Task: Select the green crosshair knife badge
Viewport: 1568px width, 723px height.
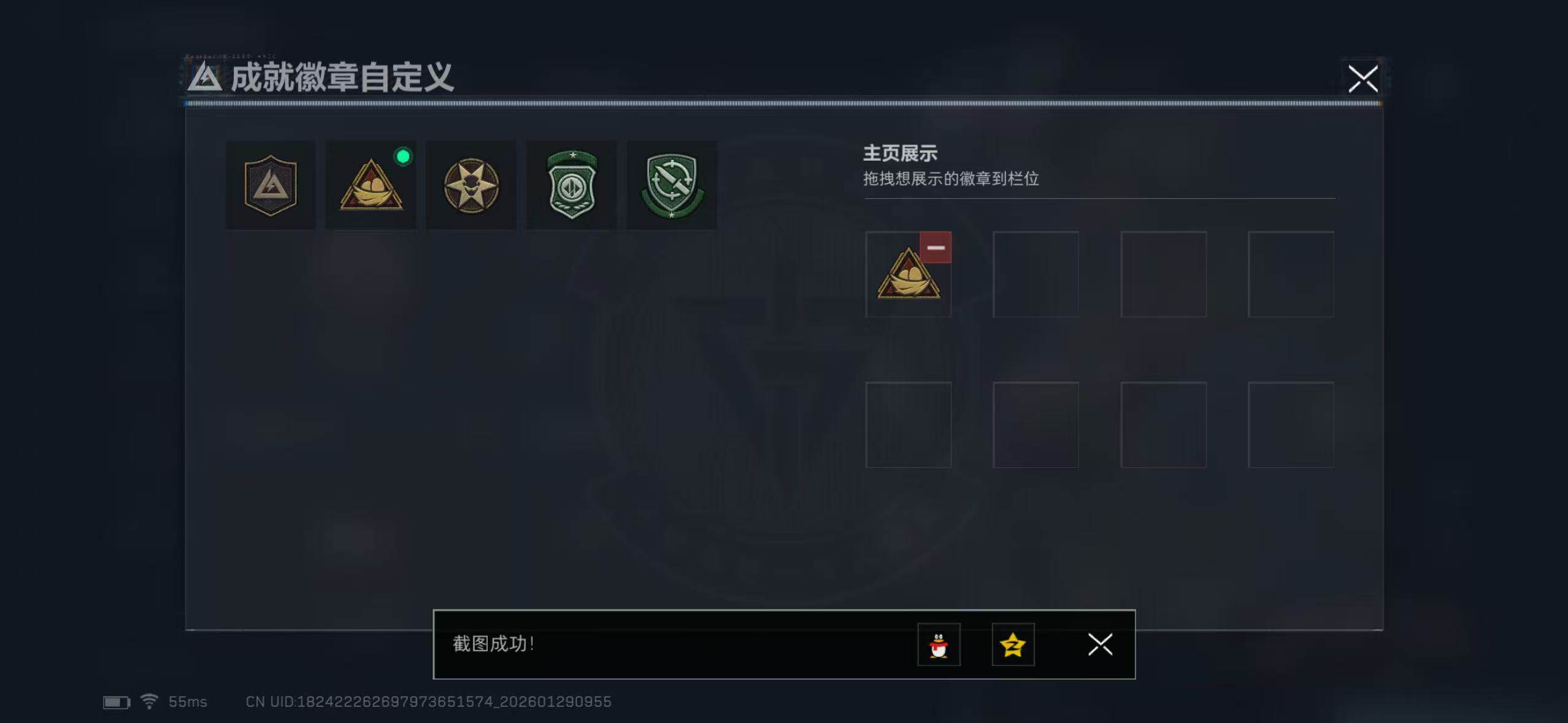Action: coord(672,185)
